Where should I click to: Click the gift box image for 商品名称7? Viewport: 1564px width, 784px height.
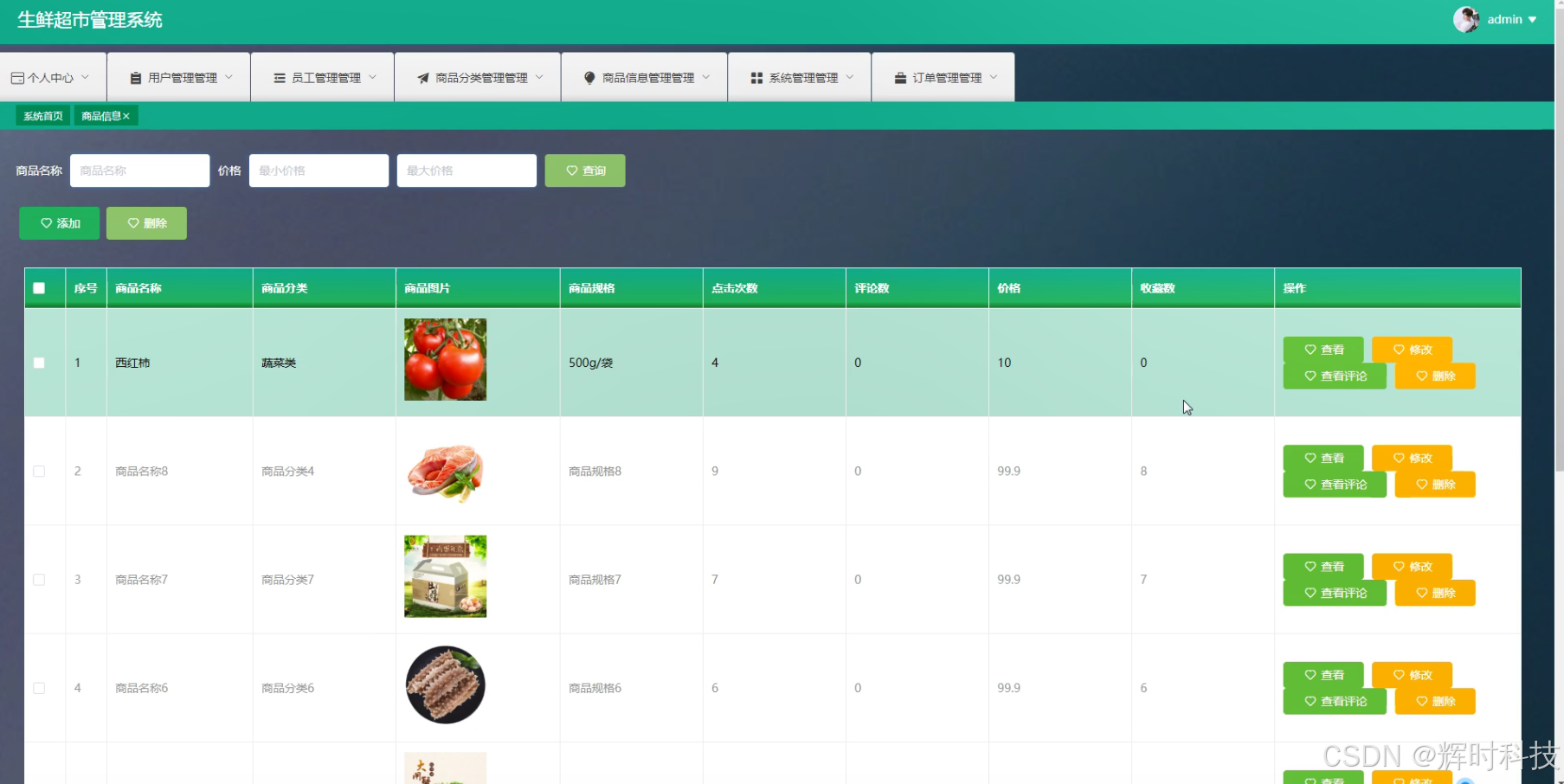(445, 576)
